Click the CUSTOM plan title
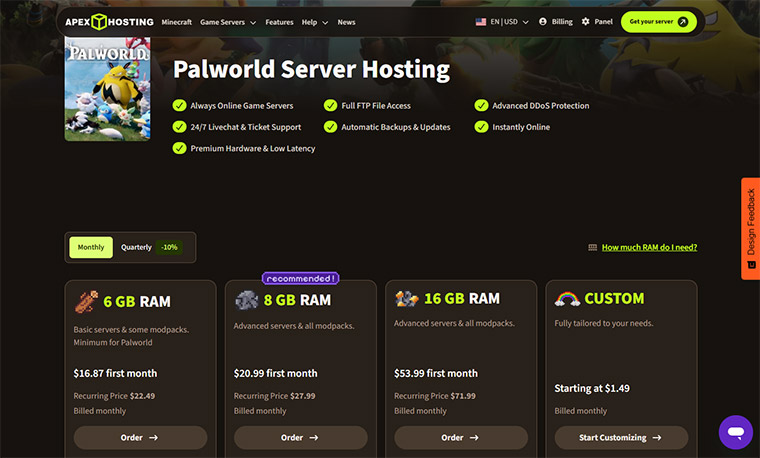760x458 pixels. pyautogui.click(x=615, y=299)
